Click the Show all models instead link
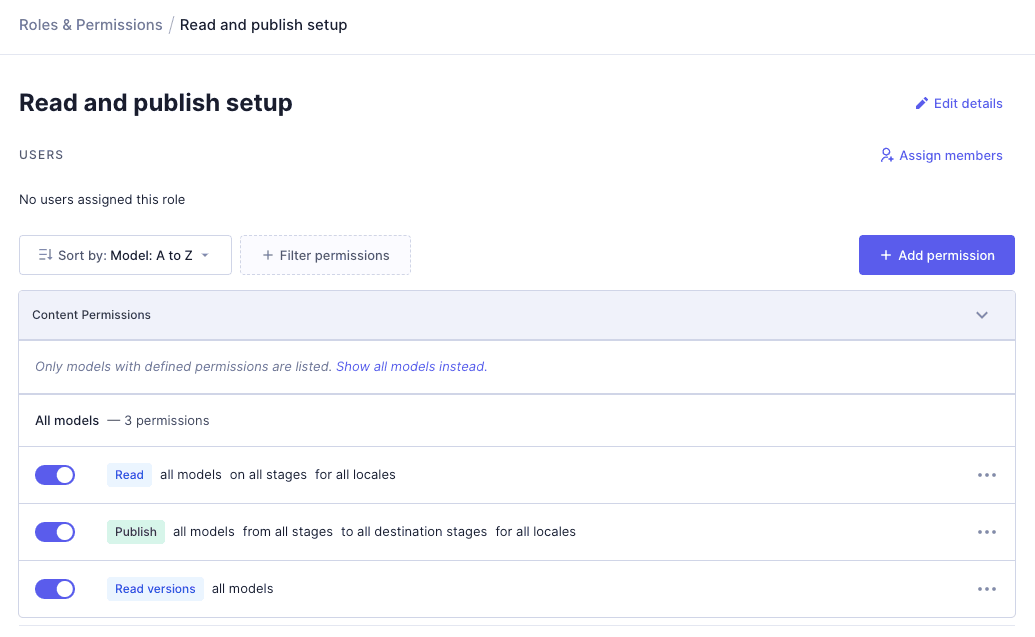 (411, 366)
